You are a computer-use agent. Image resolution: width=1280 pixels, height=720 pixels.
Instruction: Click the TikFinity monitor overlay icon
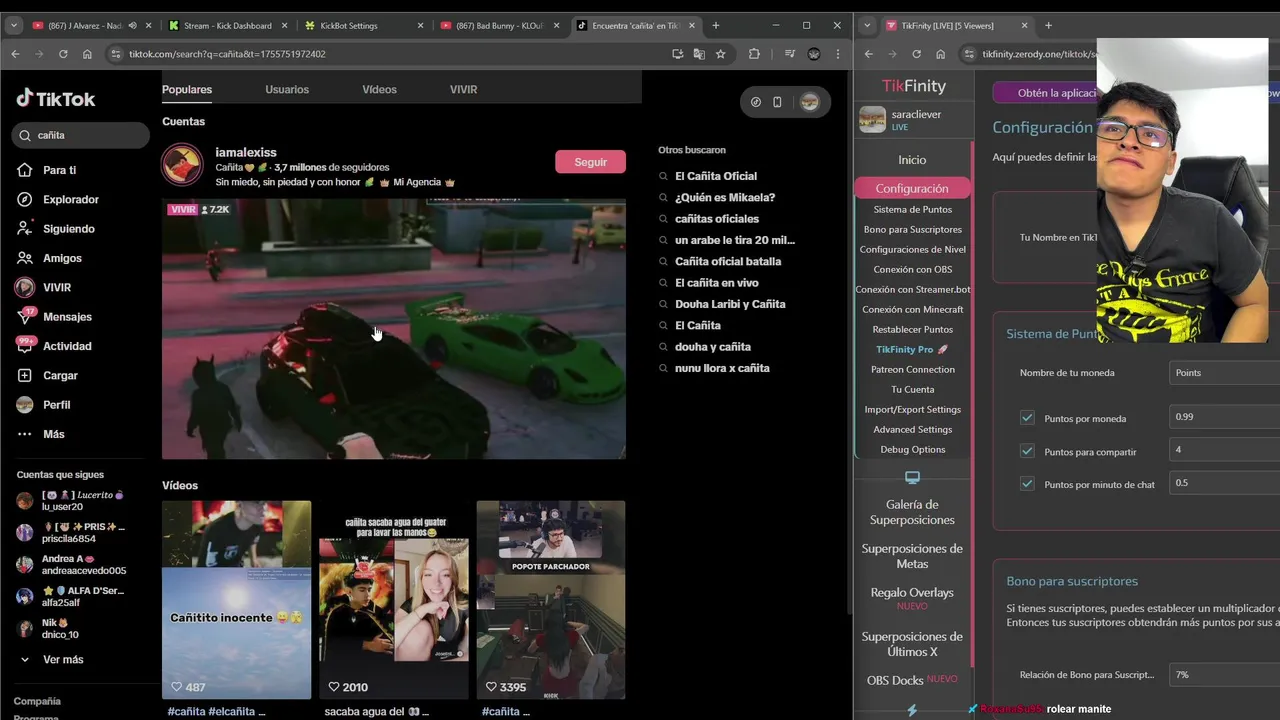912,478
